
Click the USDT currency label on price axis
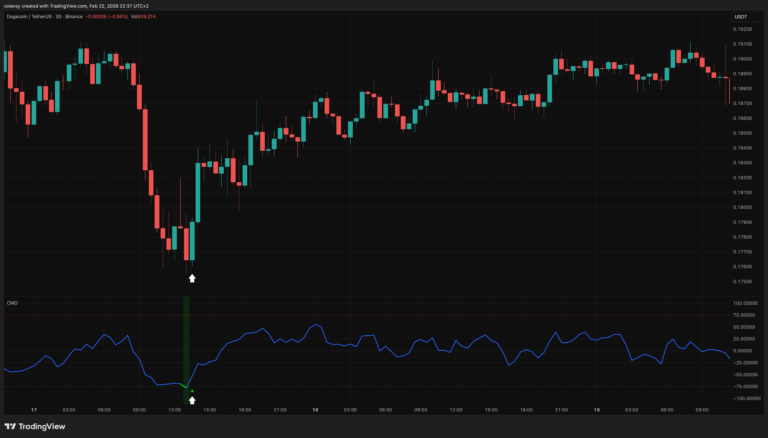[x=741, y=17]
